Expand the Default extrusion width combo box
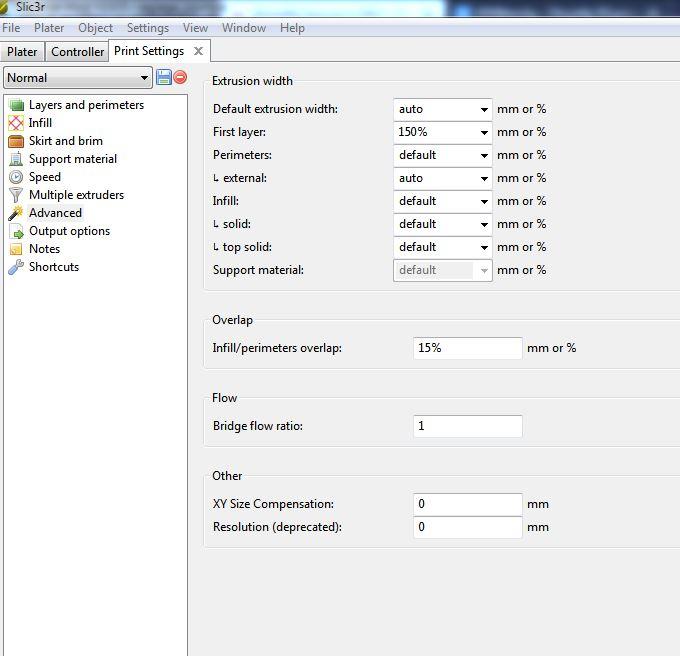 coord(484,110)
